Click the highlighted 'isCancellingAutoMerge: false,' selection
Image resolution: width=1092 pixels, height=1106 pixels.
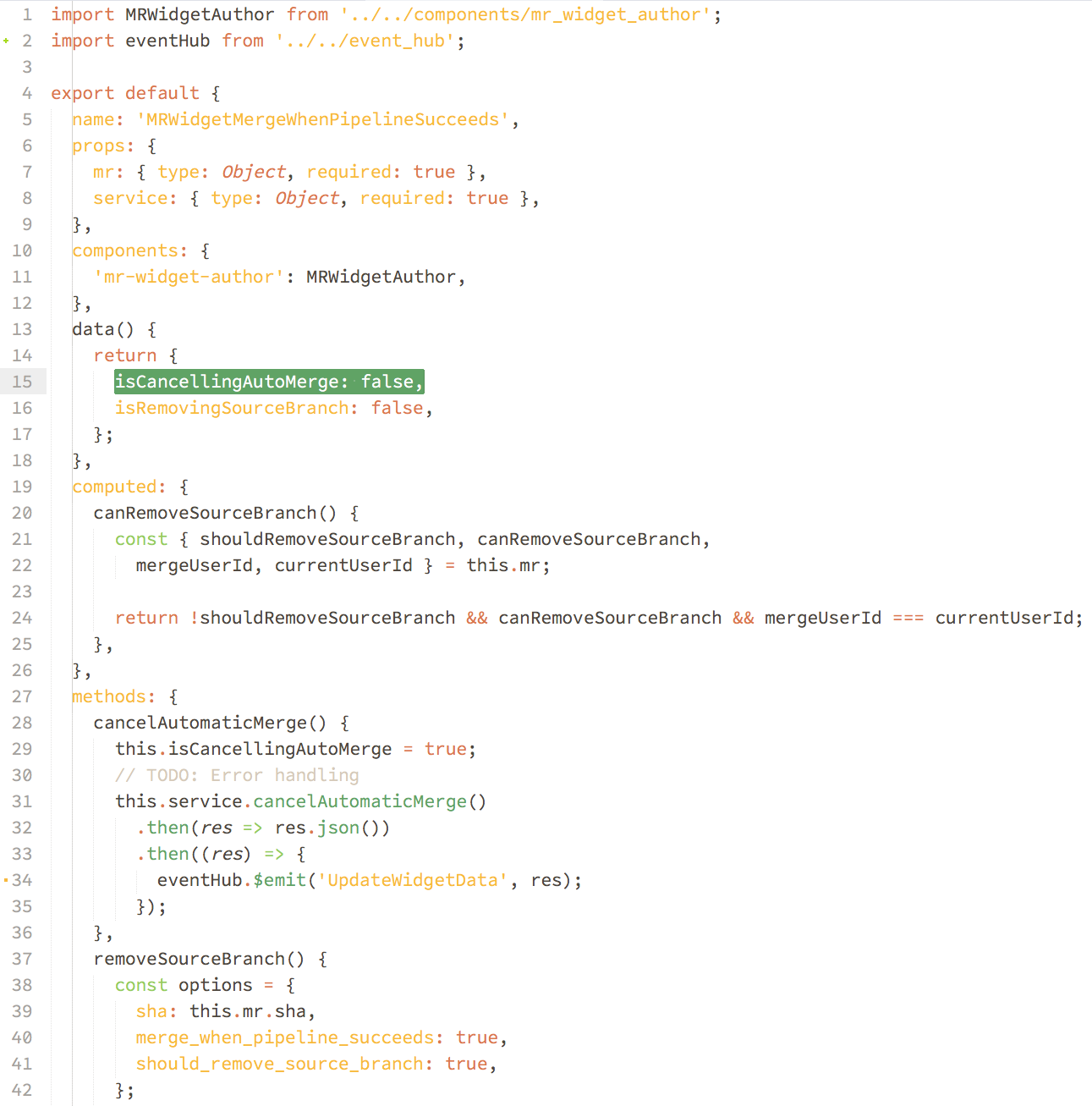269,382
